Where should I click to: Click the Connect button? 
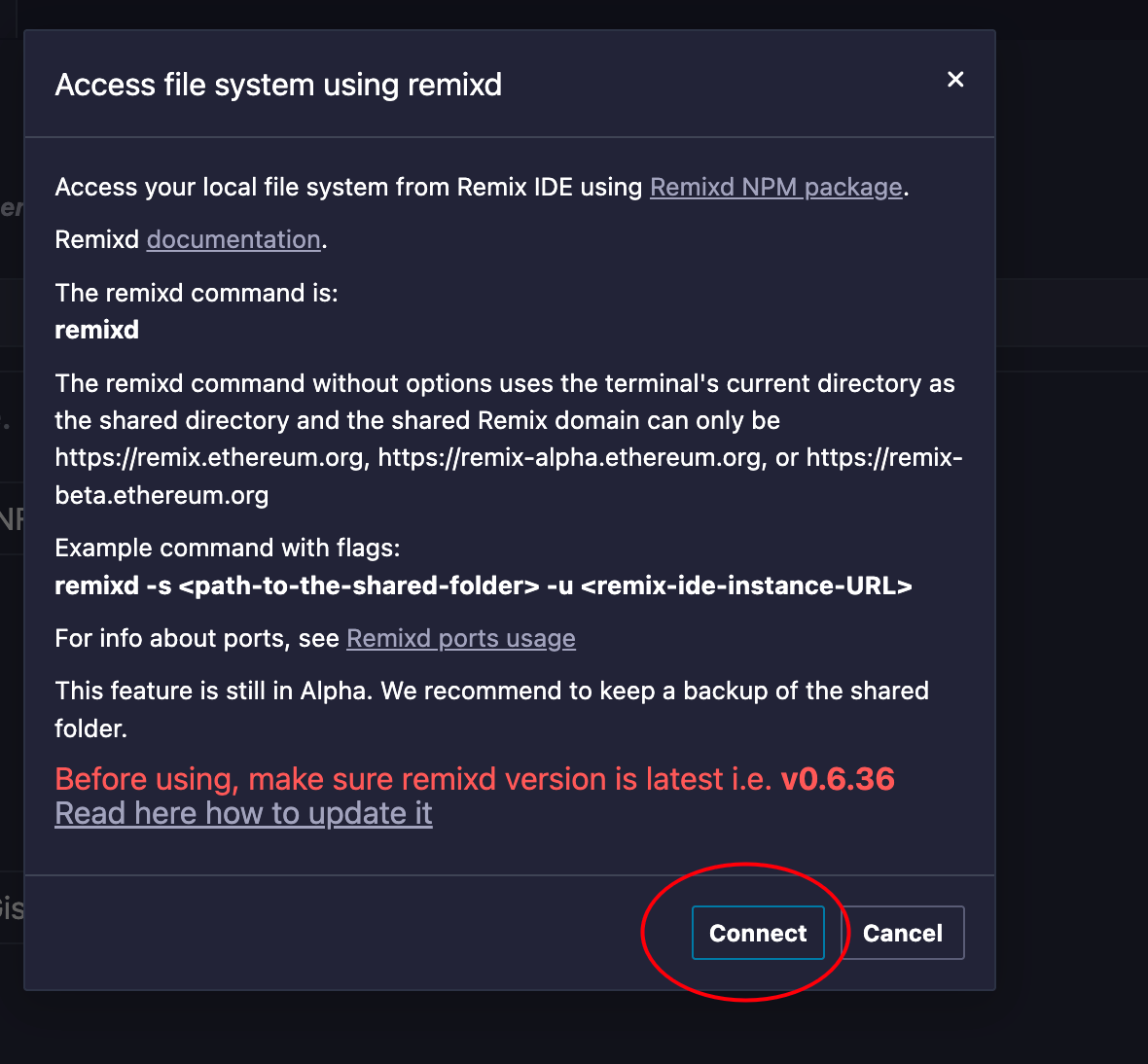758,933
